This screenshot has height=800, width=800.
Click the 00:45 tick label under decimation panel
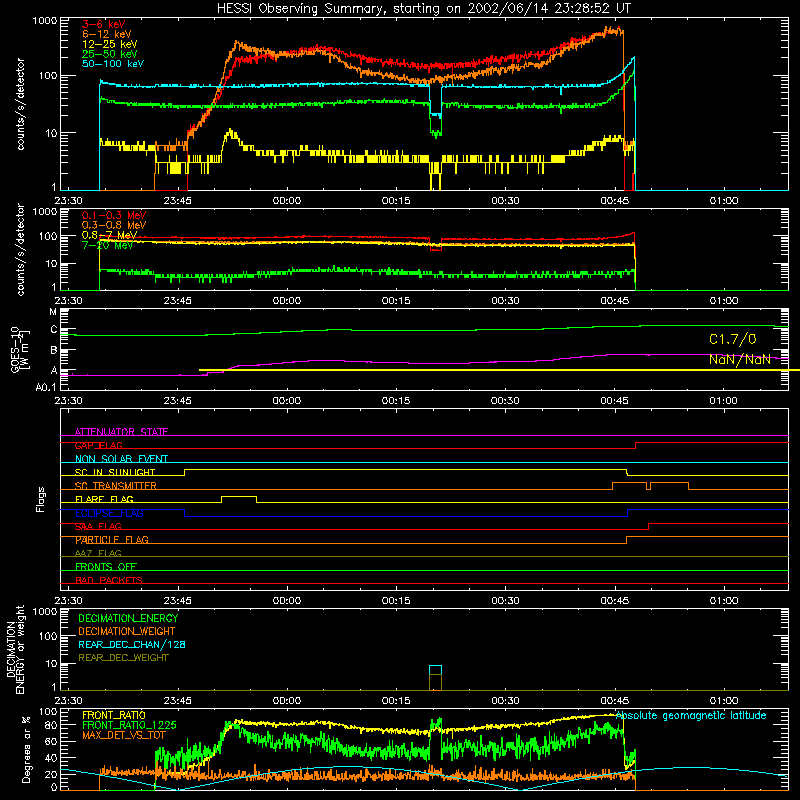[x=614, y=701]
